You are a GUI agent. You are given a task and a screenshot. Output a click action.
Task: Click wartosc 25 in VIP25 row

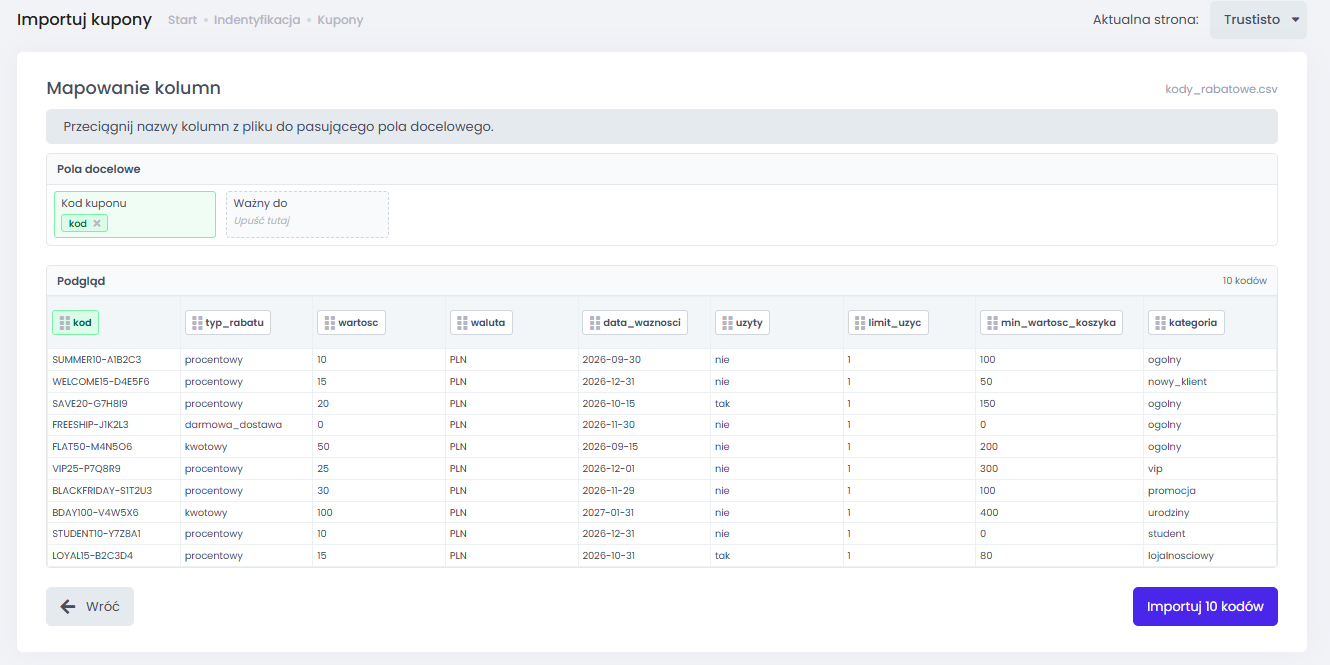click(322, 468)
